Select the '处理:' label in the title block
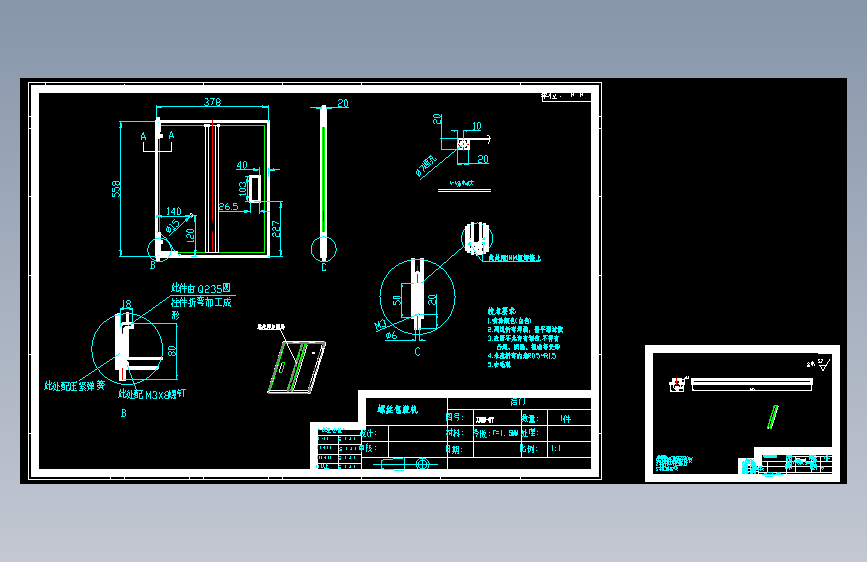Screen dimensions: 867x562 pos(530,433)
